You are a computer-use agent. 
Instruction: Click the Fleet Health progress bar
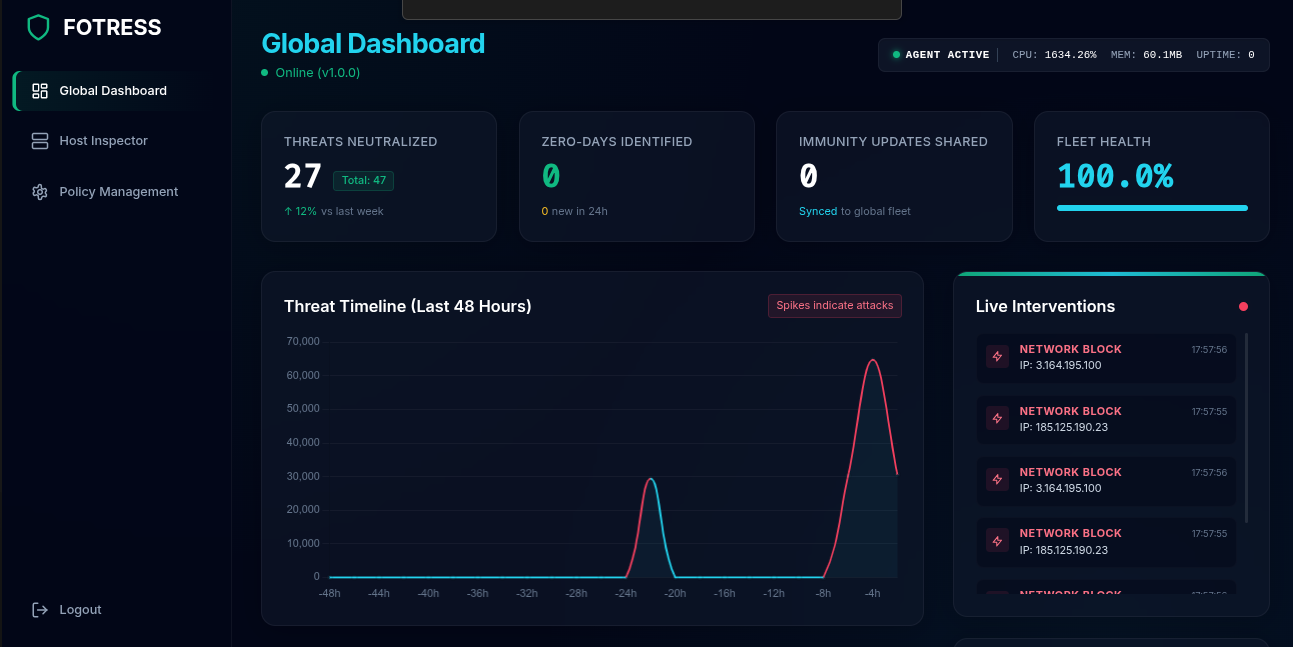click(x=1152, y=208)
